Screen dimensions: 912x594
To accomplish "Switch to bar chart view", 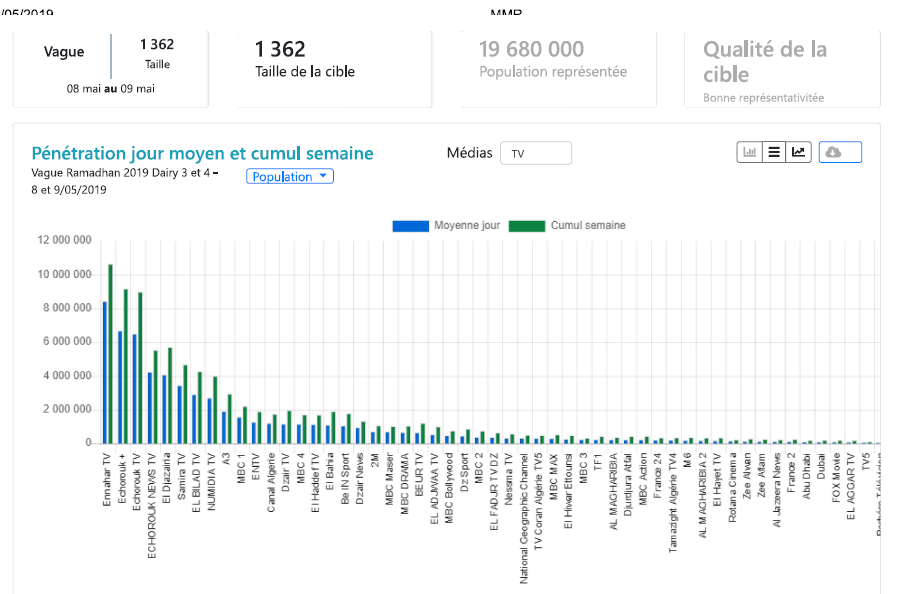I will pyautogui.click(x=749, y=152).
